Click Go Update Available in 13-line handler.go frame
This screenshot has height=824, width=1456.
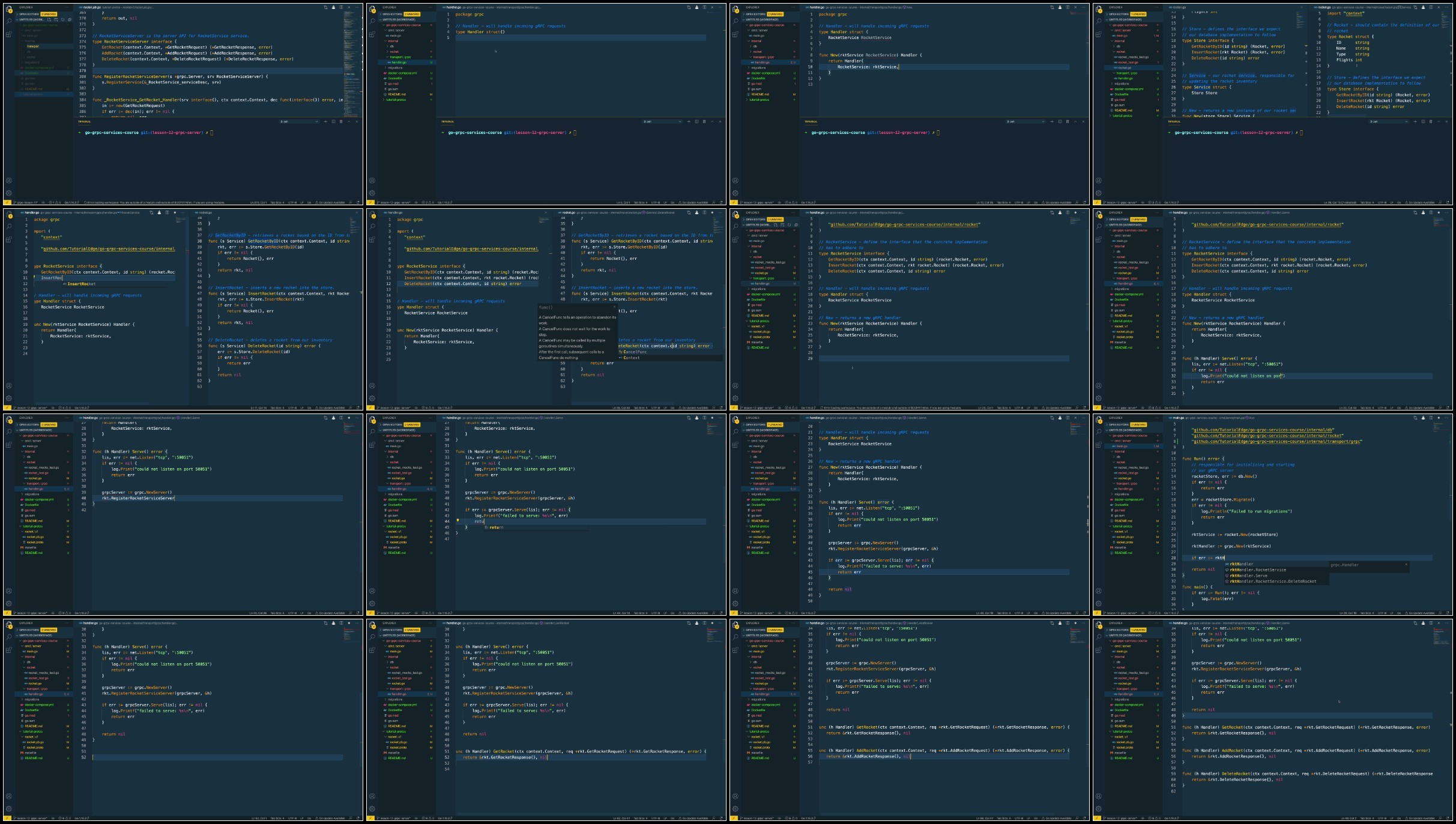pos(1057,202)
